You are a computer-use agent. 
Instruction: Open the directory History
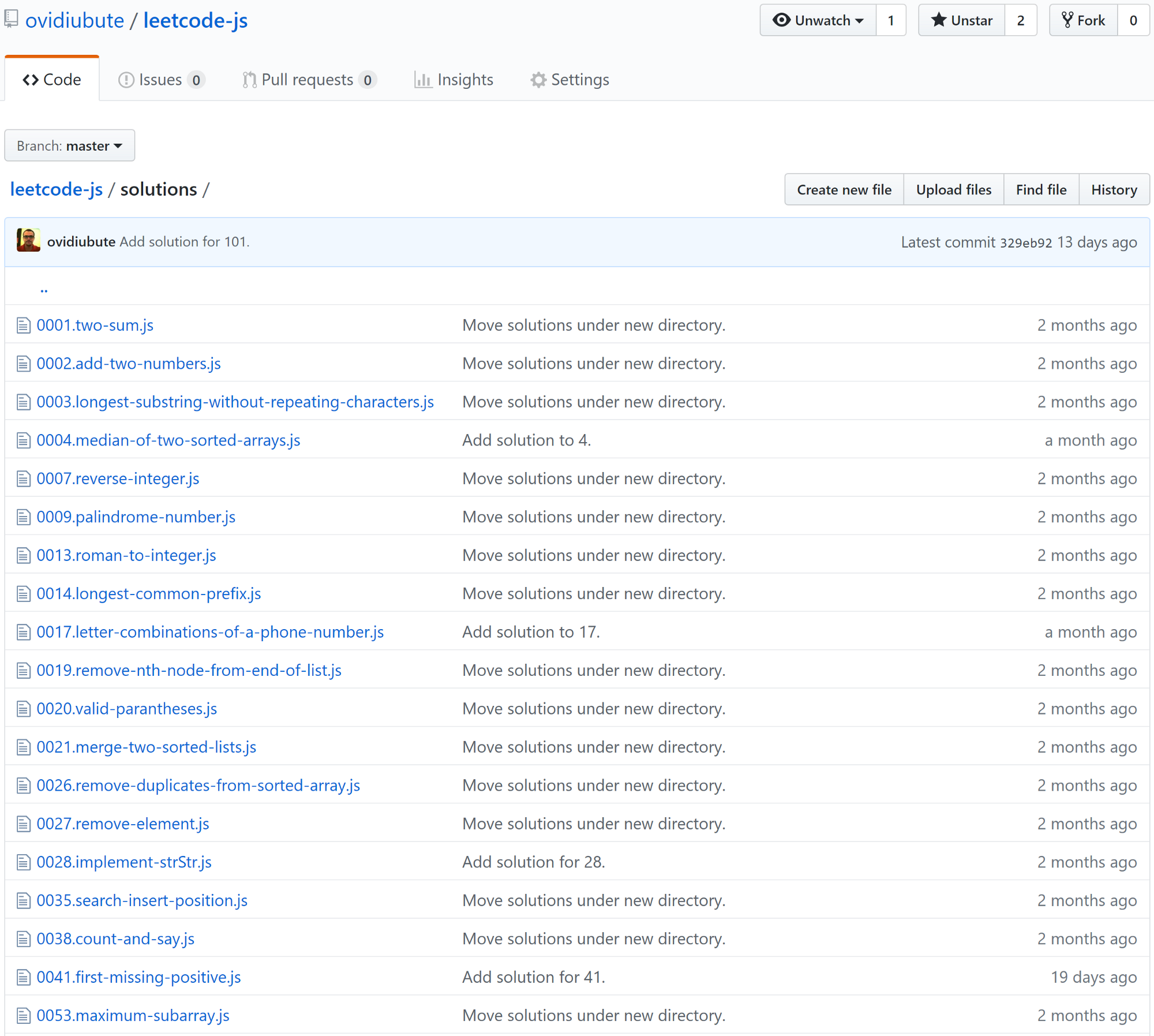click(x=1114, y=189)
